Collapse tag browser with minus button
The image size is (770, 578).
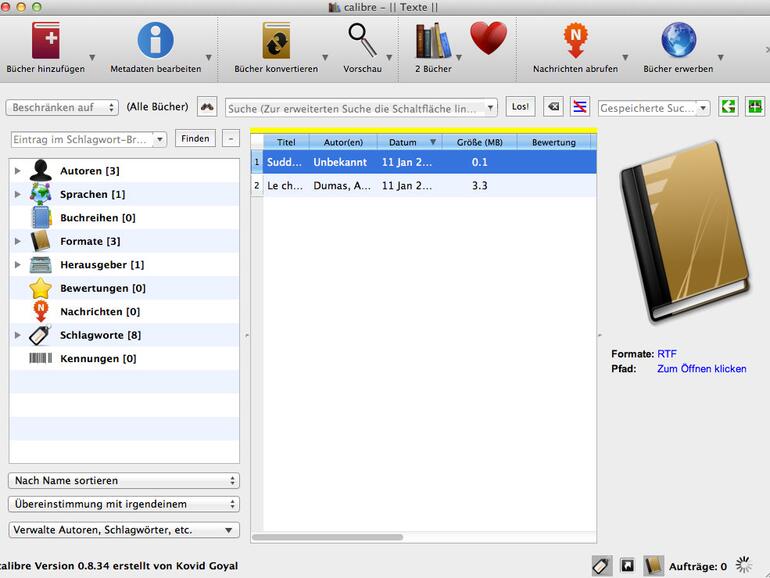[231, 138]
